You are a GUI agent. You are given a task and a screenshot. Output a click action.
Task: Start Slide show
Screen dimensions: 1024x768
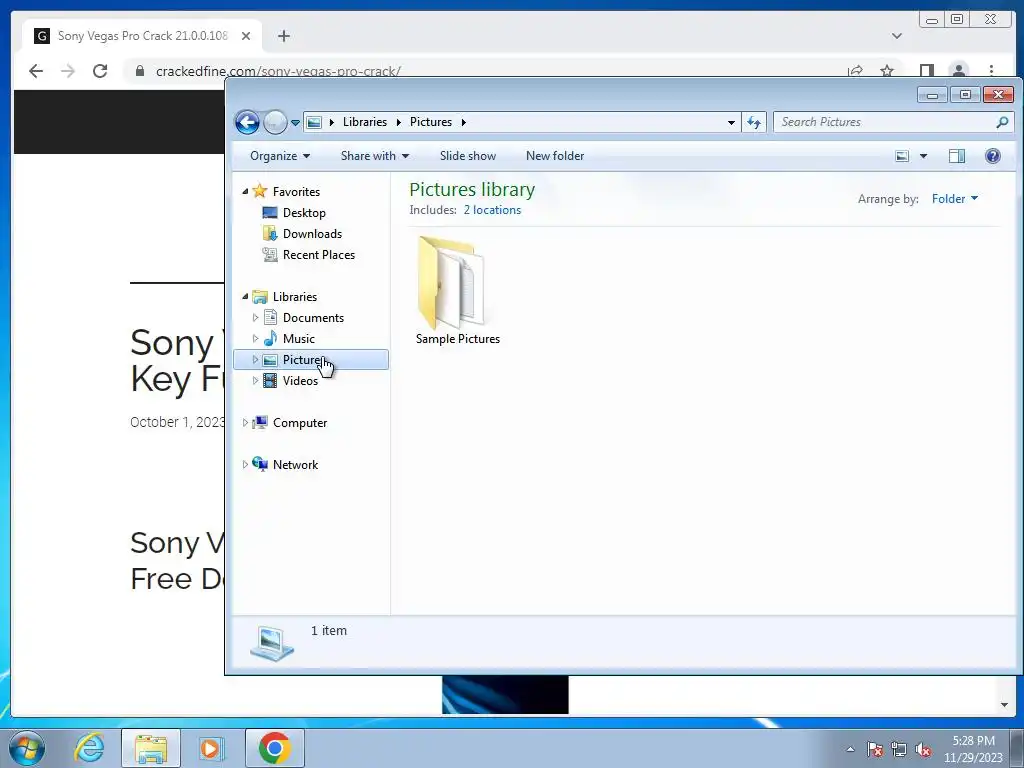[468, 156]
